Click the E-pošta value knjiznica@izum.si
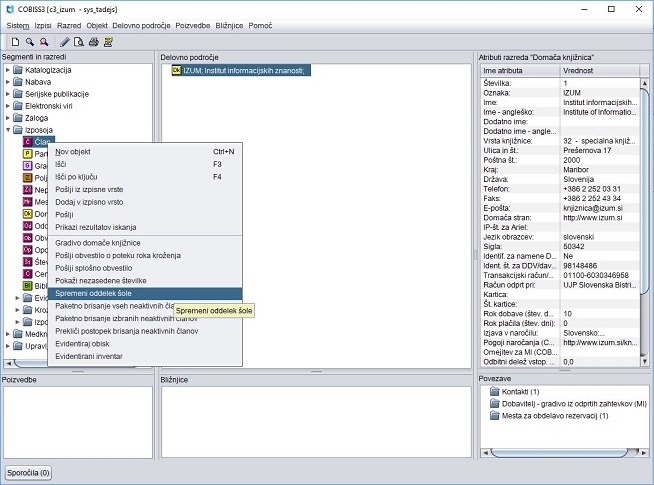The width and height of the screenshot is (654, 485). point(593,208)
